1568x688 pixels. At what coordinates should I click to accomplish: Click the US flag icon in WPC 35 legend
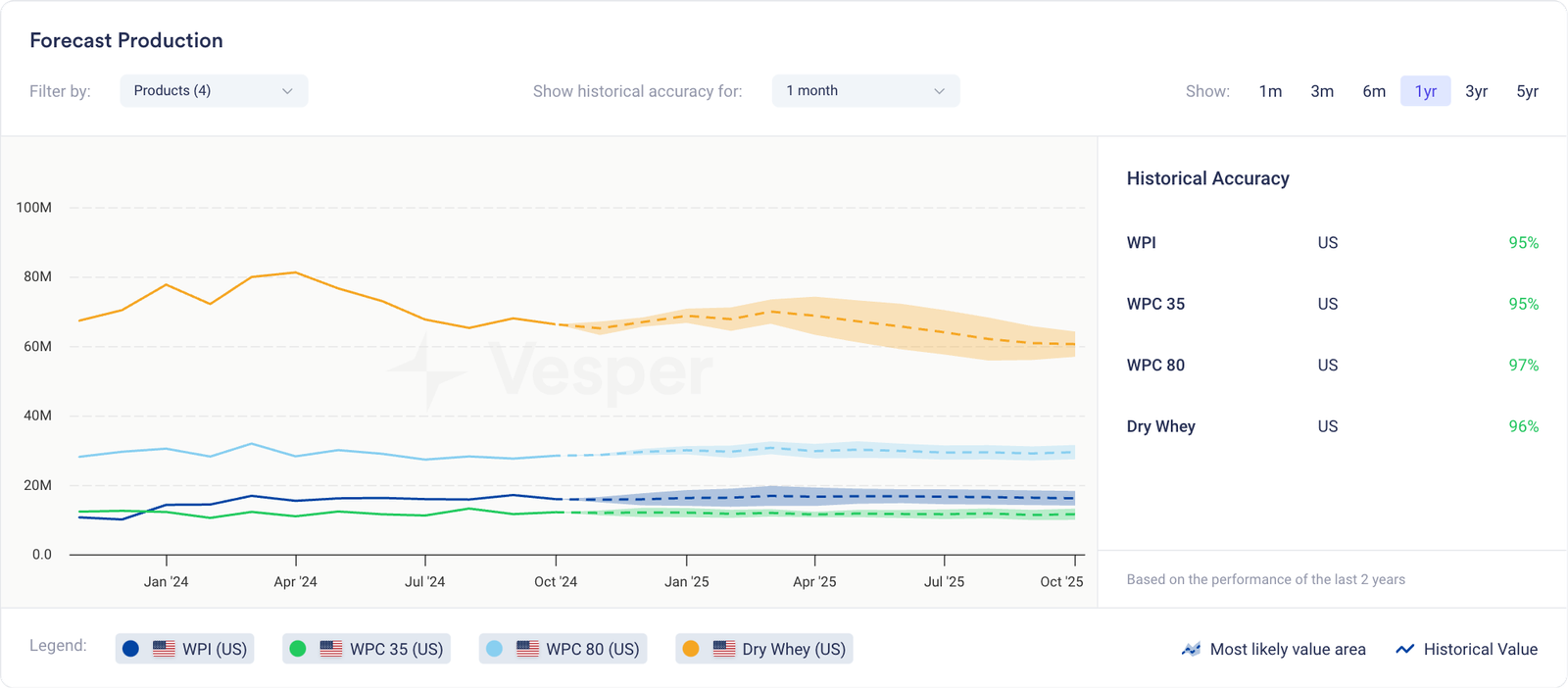point(331,649)
